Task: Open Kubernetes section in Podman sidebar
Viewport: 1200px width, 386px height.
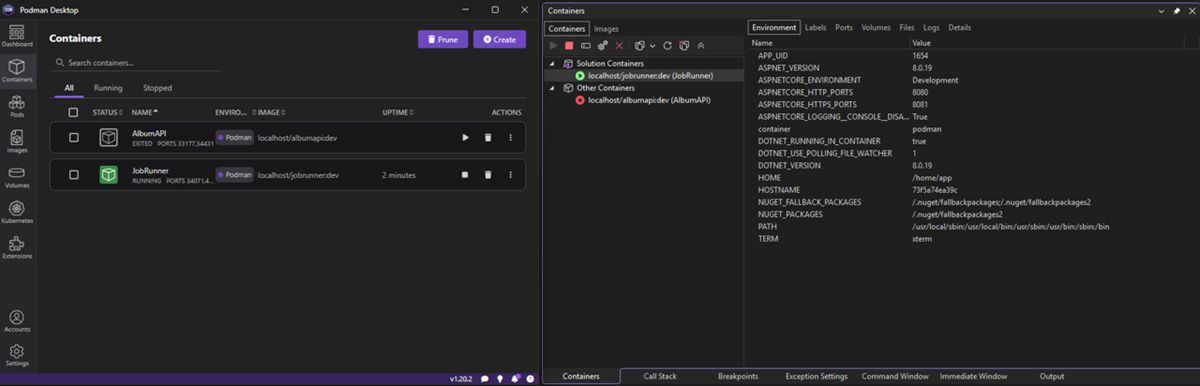Action: point(16,212)
